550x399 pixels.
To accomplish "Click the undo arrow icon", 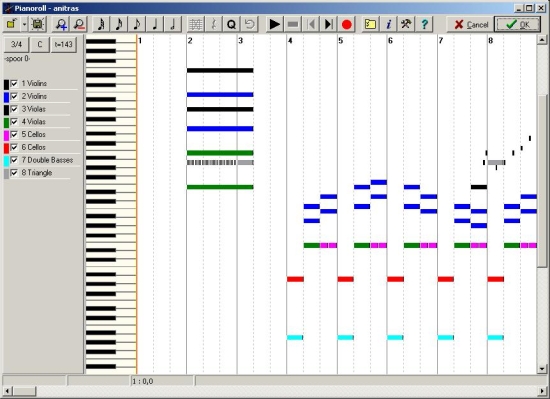I will 249,24.
